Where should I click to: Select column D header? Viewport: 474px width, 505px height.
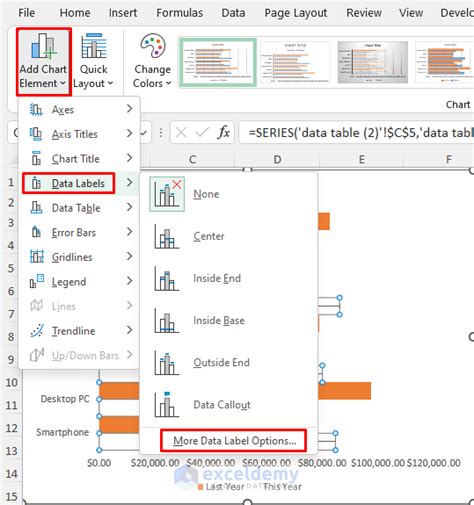coord(277,159)
